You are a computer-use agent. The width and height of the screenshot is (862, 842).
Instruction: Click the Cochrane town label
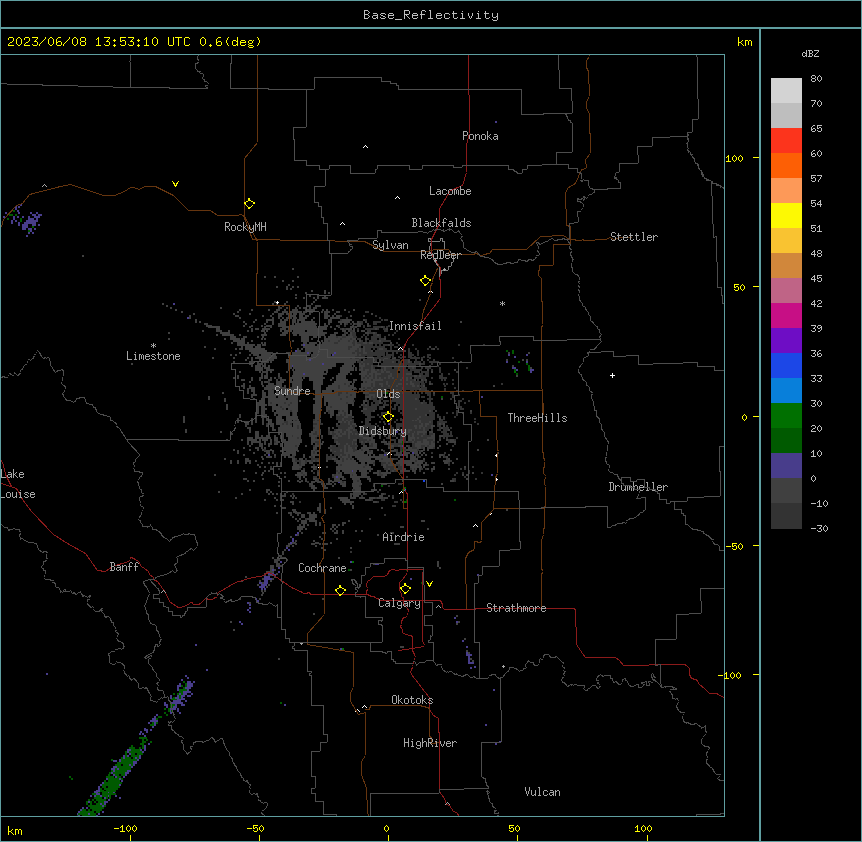[x=322, y=568]
